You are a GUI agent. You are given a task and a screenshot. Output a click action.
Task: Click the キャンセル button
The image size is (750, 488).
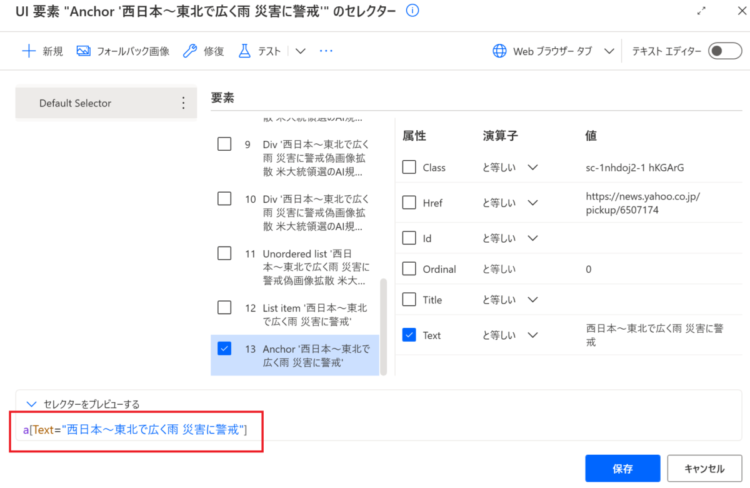pyautogui.click(x=705, y=468)
